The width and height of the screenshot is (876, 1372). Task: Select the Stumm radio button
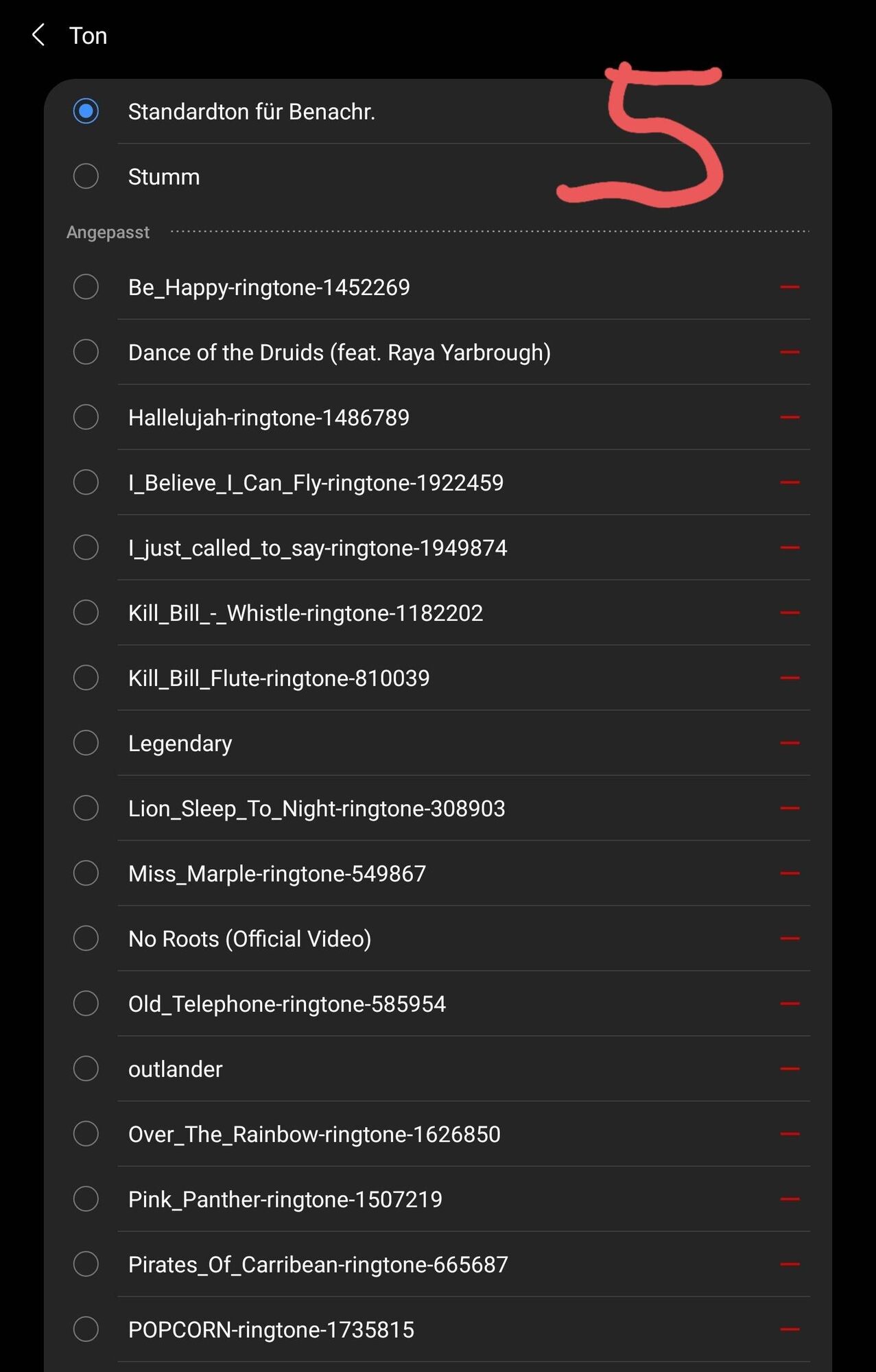pos(86,176)
